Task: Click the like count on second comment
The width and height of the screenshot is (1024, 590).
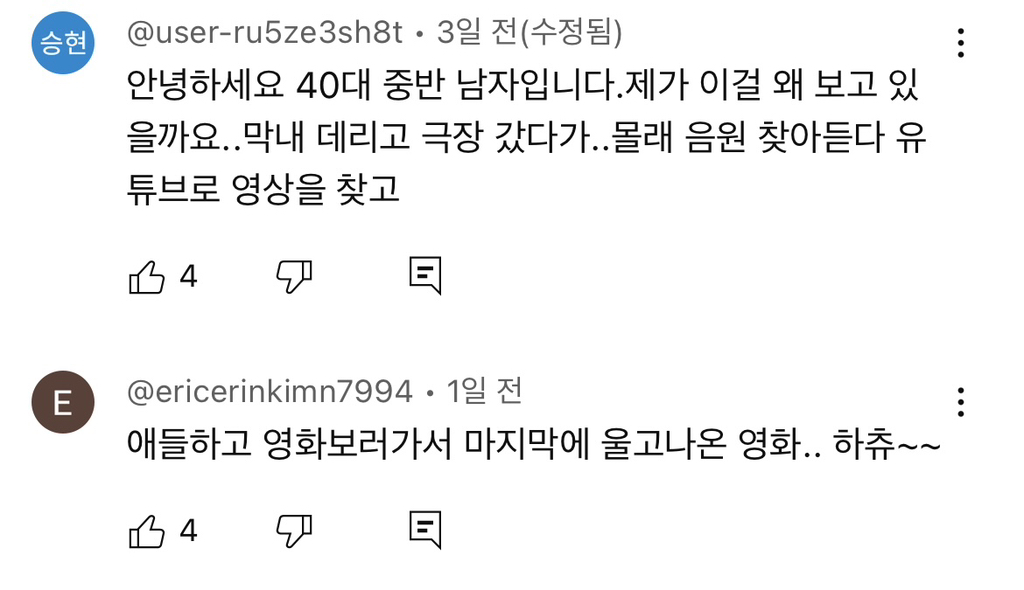Action: [188, 531]
